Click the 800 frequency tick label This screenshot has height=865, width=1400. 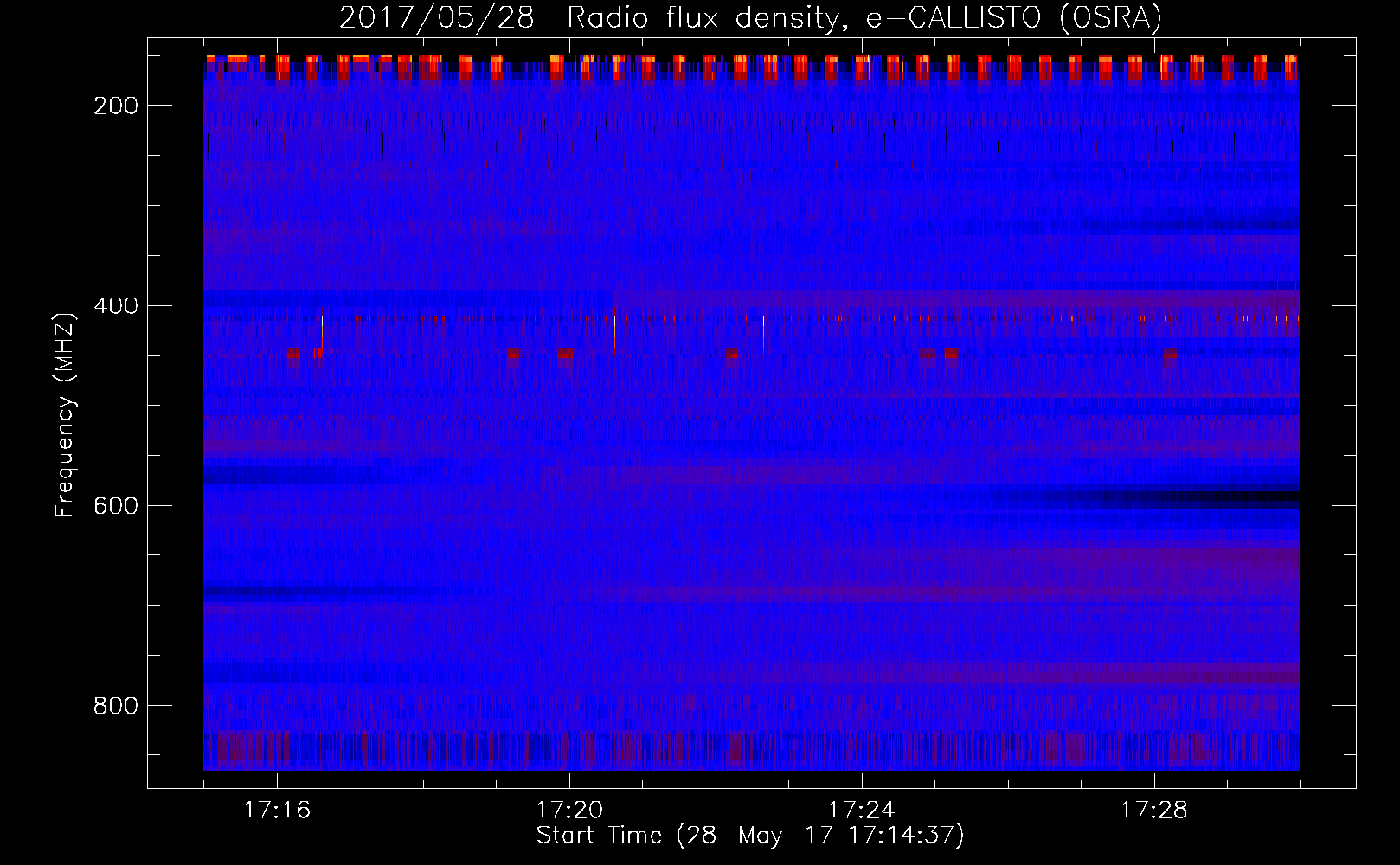(116, 706)
